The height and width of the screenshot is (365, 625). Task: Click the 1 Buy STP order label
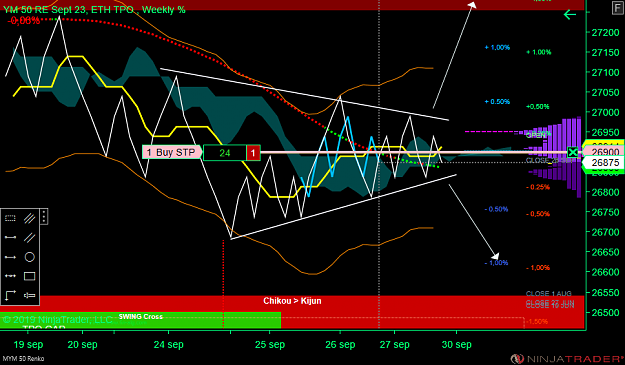coord(172,152)
